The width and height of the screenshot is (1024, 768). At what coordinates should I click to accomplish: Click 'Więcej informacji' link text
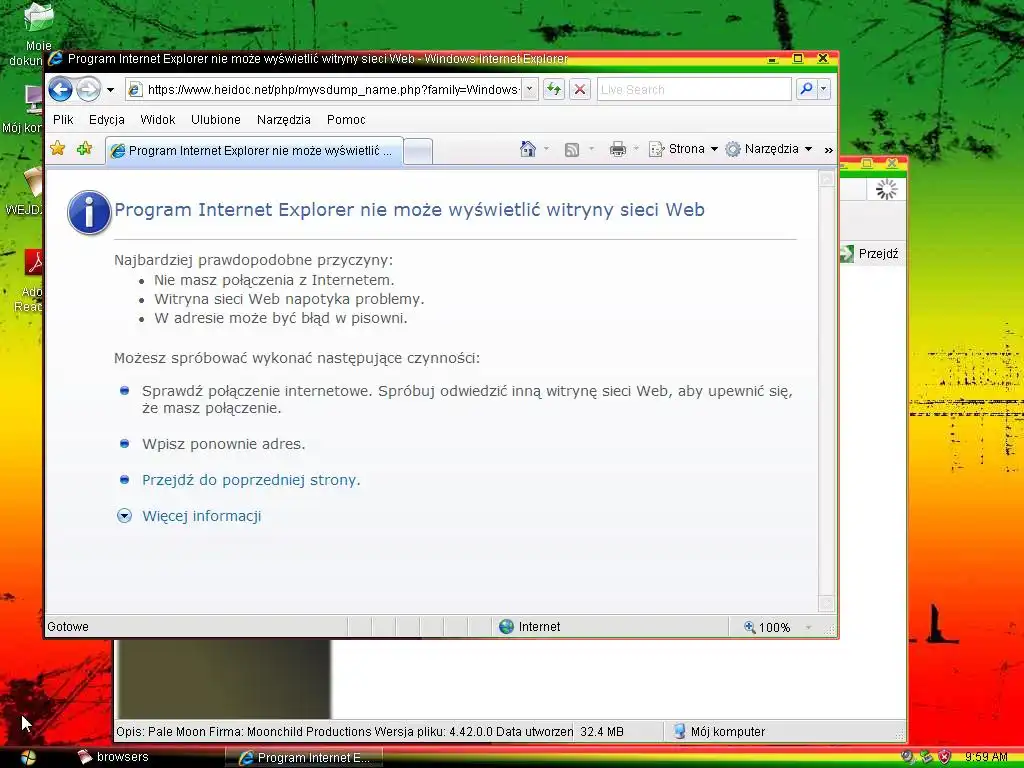(x=202, y=516)
